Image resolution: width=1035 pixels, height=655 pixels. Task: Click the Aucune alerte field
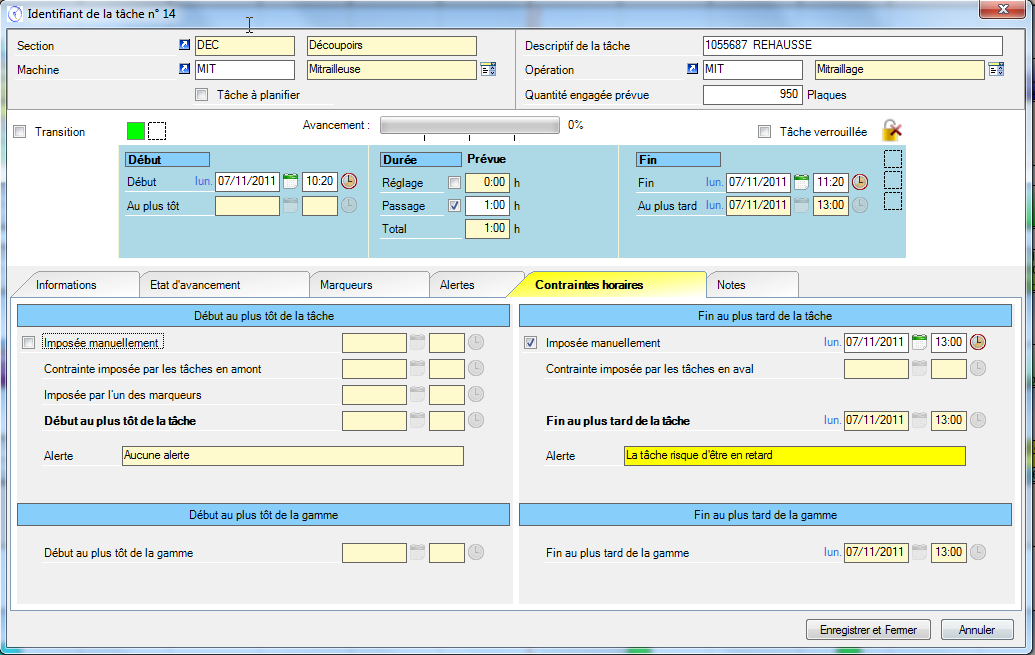293,456
